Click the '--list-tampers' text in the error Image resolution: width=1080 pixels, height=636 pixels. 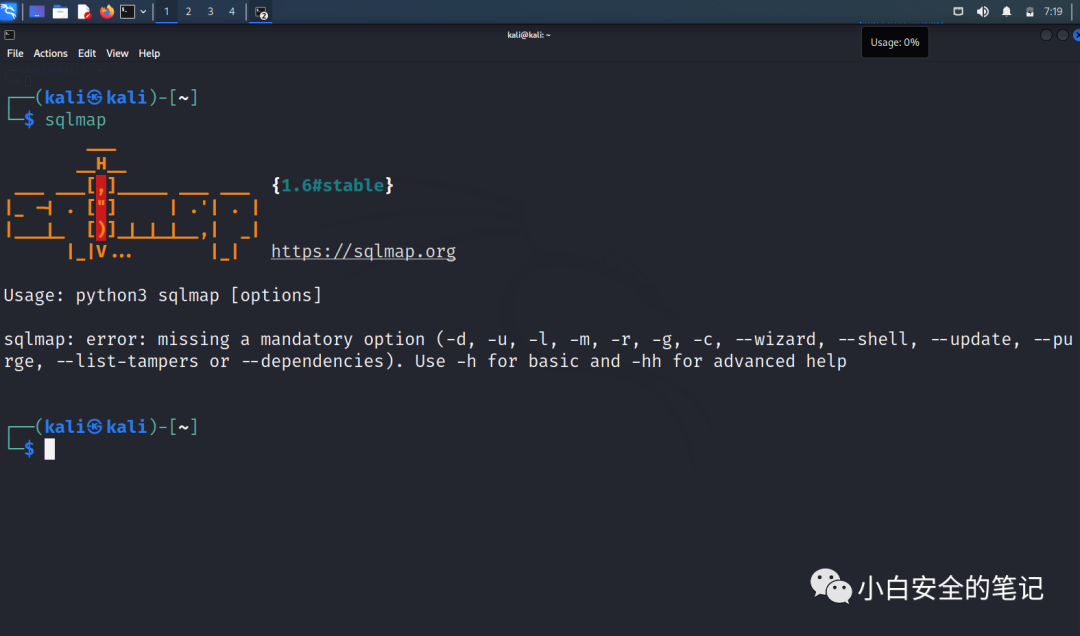127,362
